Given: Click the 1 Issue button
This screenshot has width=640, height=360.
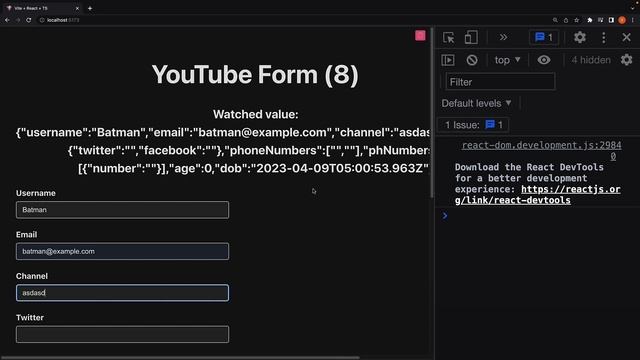Looking at the screenshot, I should (473, 125).
